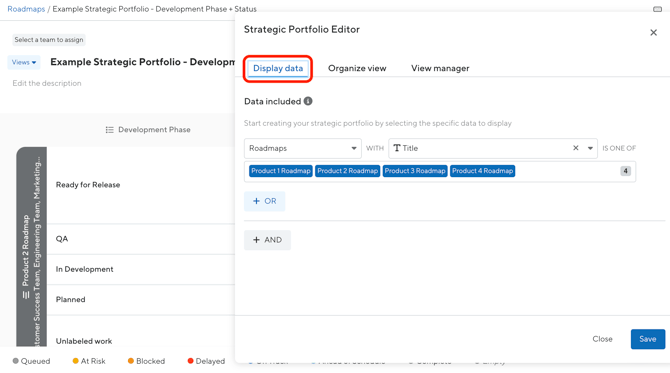Click the portfolio title heading
The height and width of the screenshot is (373, 670).
(143, 62)
